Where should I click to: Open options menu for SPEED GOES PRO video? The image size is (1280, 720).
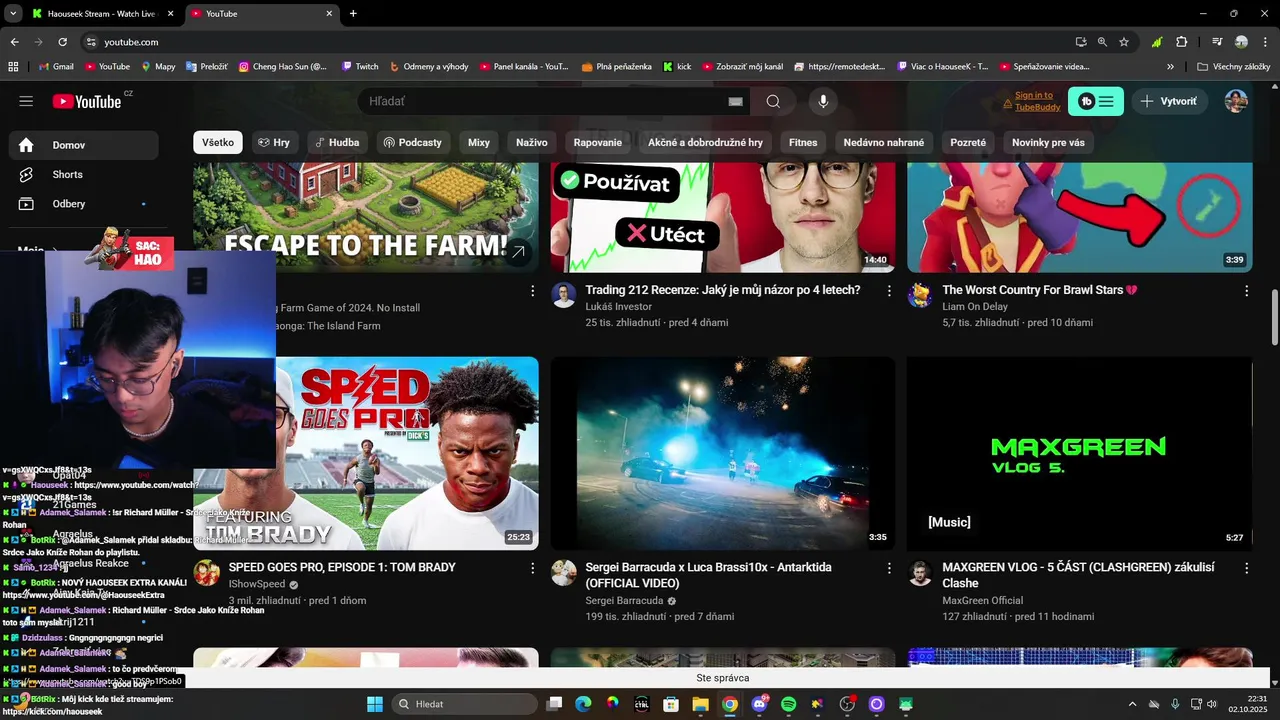[532, 568]
